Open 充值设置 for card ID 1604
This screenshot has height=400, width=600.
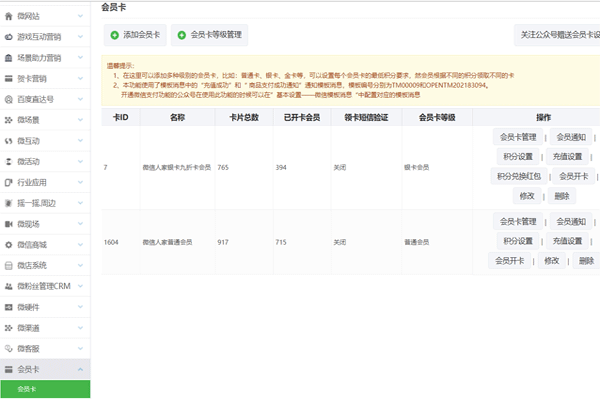click(x=567, y=241)
